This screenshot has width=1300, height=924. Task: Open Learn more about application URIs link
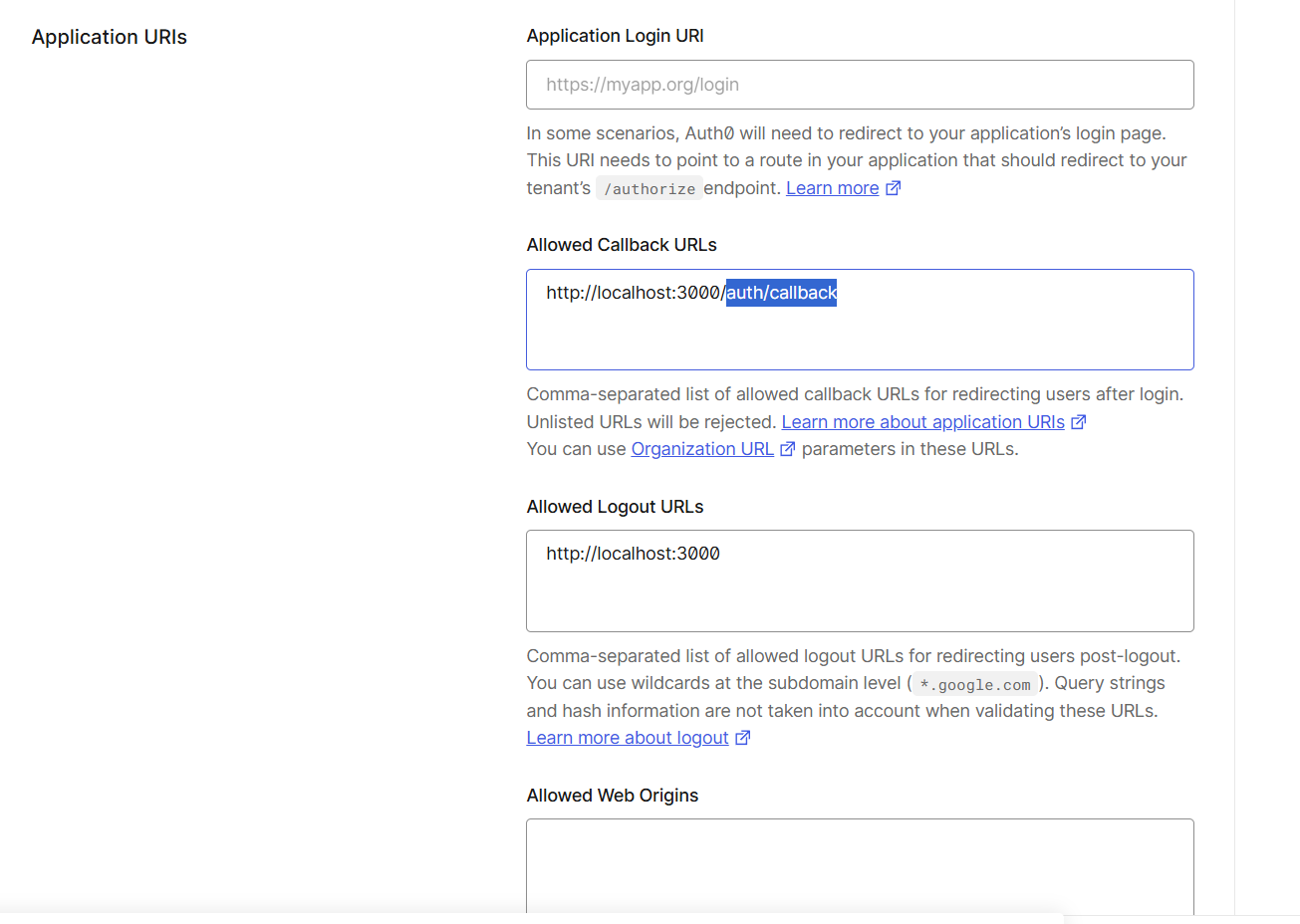(x=923, y=422)
